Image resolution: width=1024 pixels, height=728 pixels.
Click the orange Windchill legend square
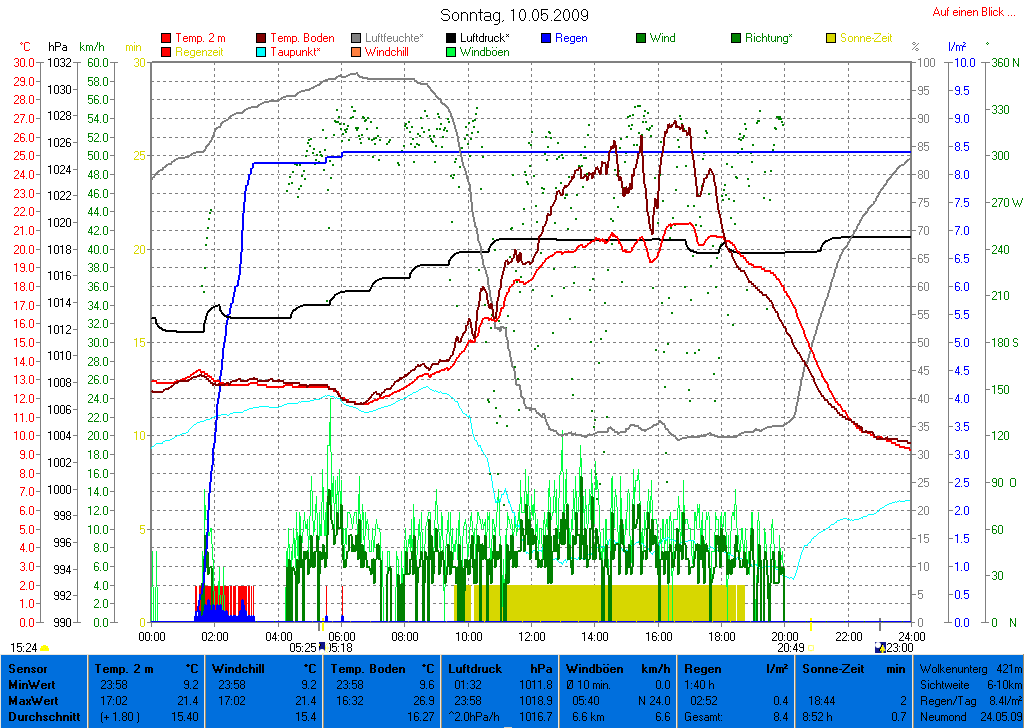(x=357, y=52)
